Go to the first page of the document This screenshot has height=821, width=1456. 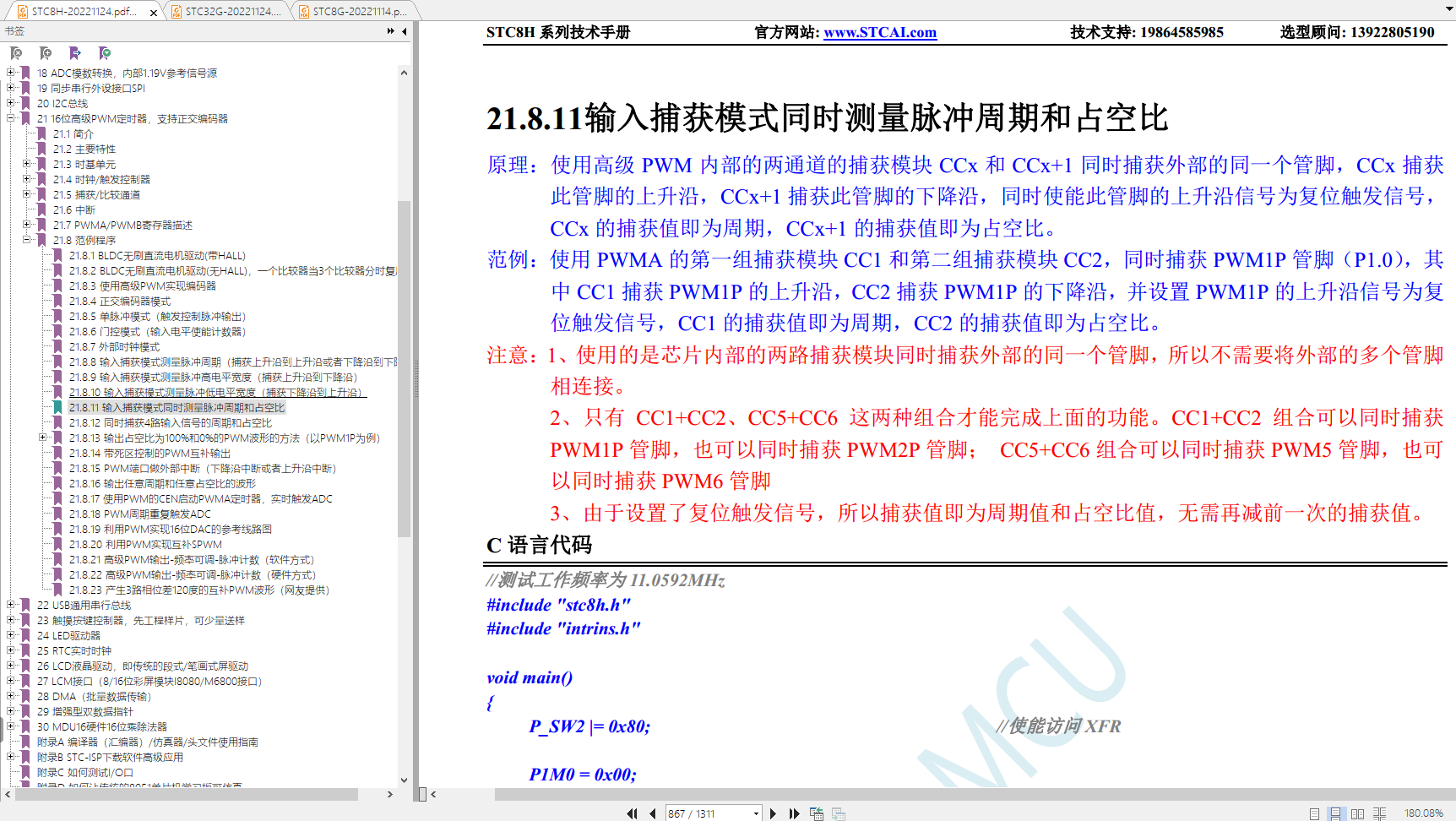pyautogui.click(x=632, y=813)
